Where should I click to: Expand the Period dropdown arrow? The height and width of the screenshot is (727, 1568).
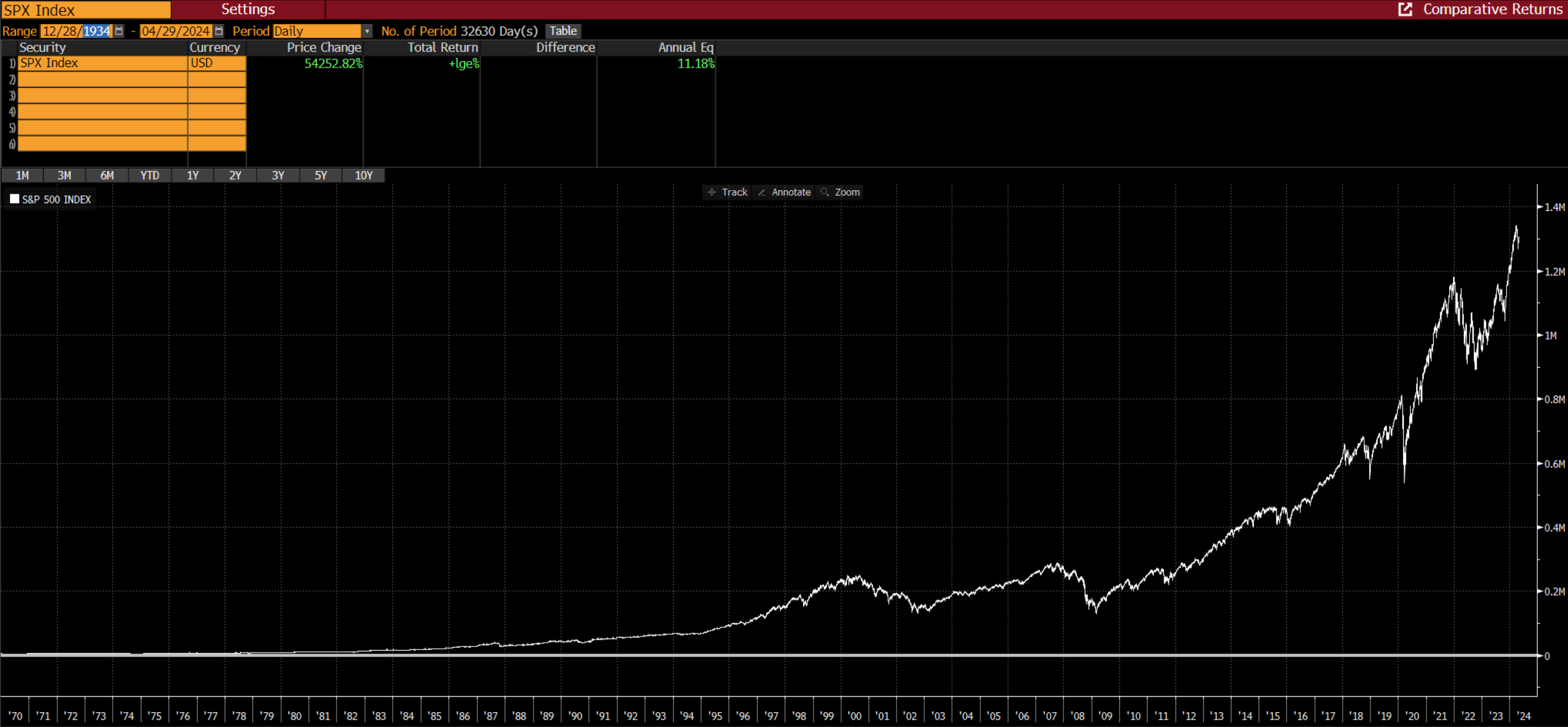[367, 31]
